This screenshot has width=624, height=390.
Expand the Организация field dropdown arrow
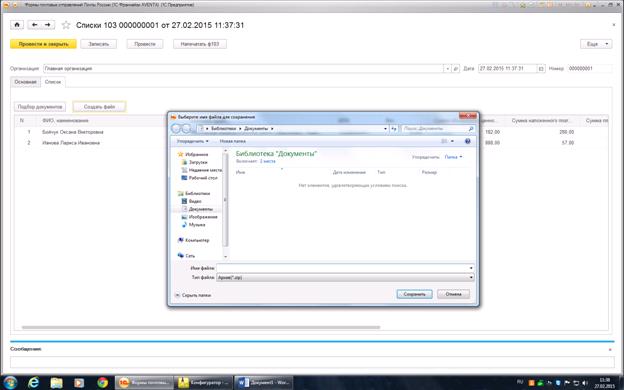pyautogui.click(x=447, y=69)
